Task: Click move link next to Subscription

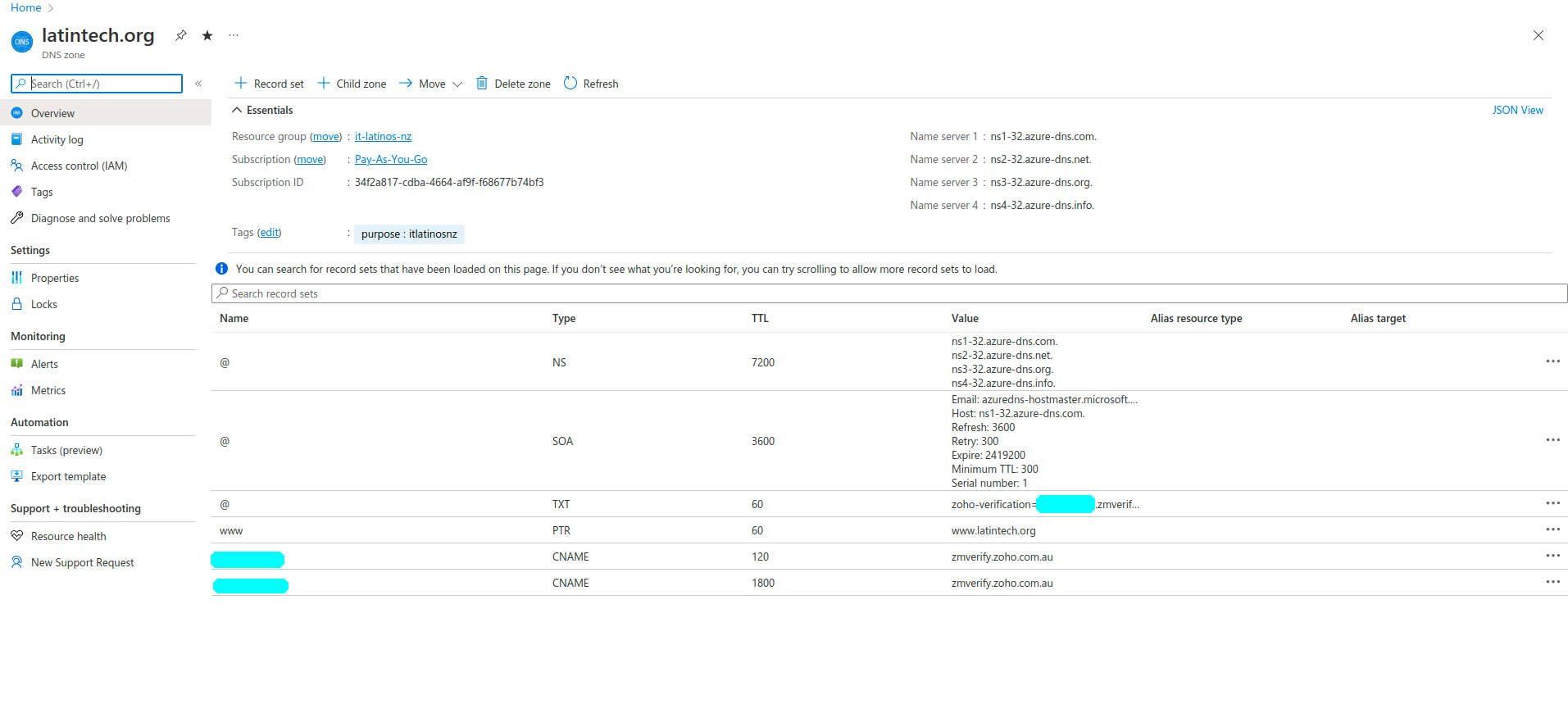Action: point(310,160)
